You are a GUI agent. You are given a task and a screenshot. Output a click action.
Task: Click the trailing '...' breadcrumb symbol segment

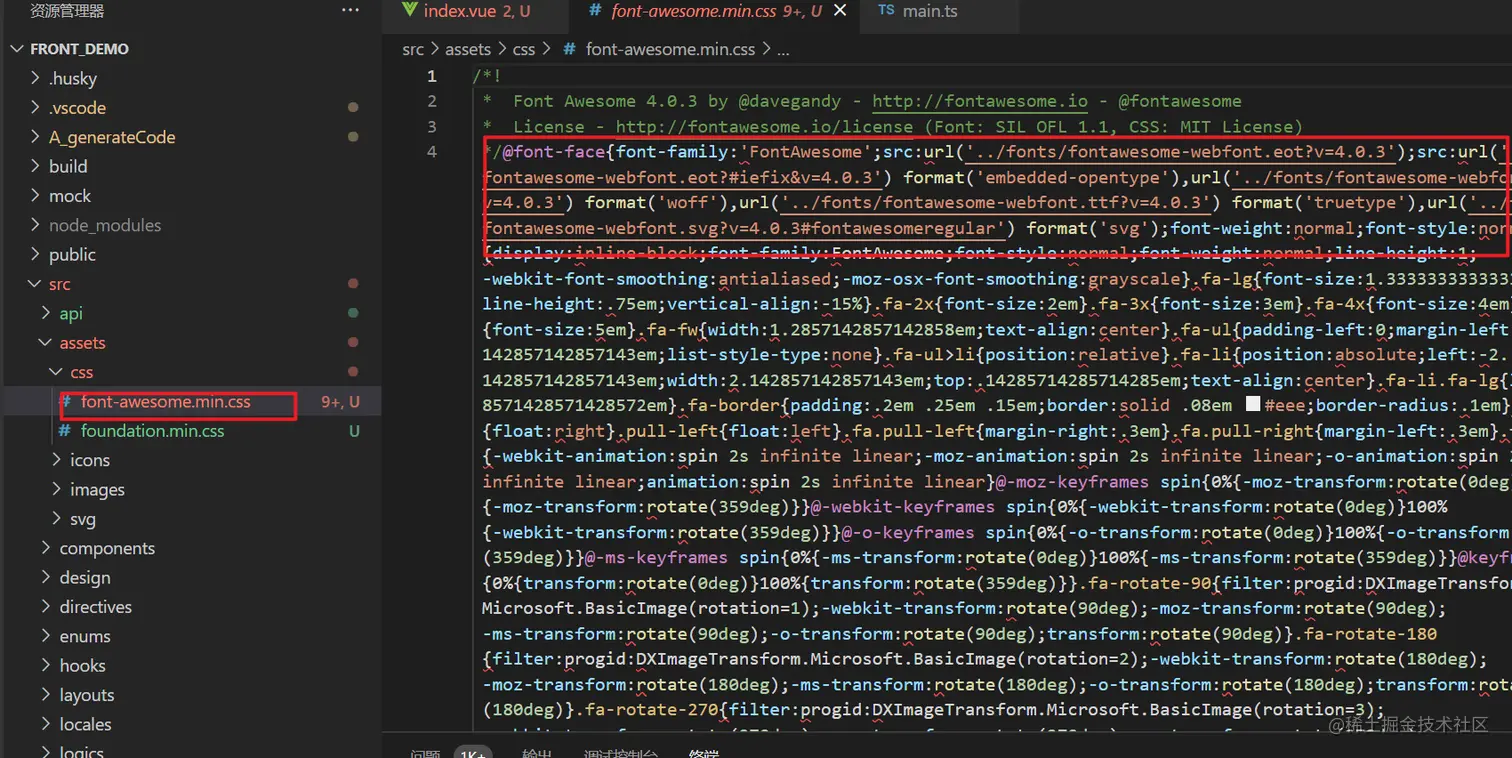(783, 48)
